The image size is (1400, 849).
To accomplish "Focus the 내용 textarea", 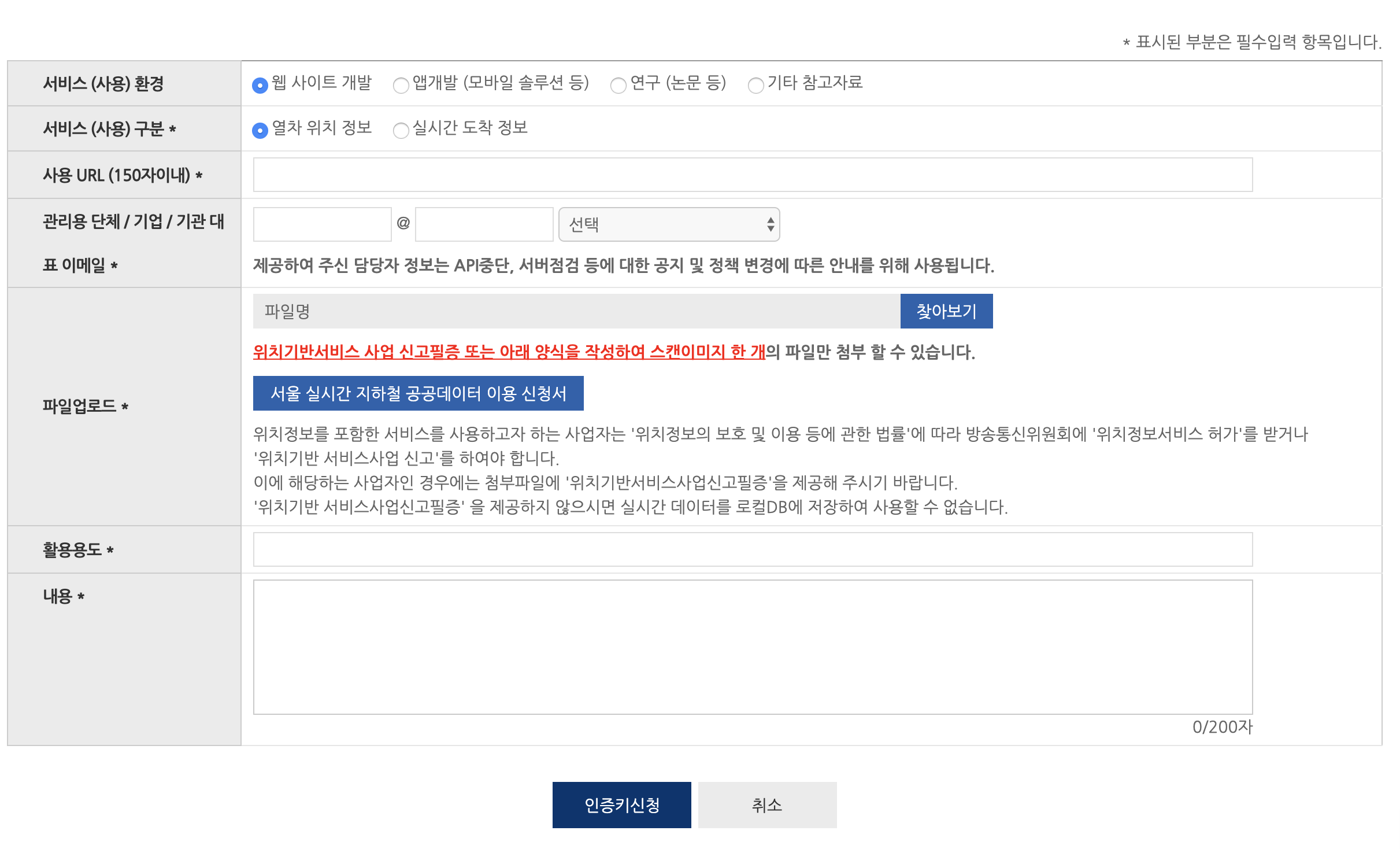I will click(x=752, y=647).
